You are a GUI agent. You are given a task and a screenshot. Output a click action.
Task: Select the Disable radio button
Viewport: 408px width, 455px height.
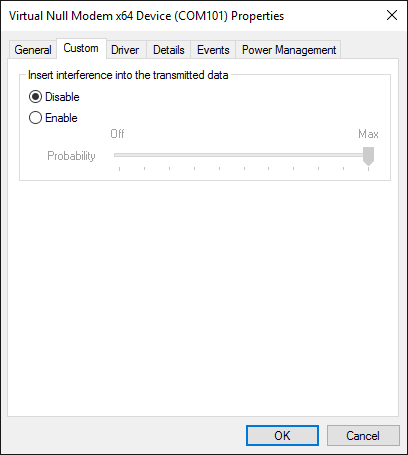[x=35, y=97]
